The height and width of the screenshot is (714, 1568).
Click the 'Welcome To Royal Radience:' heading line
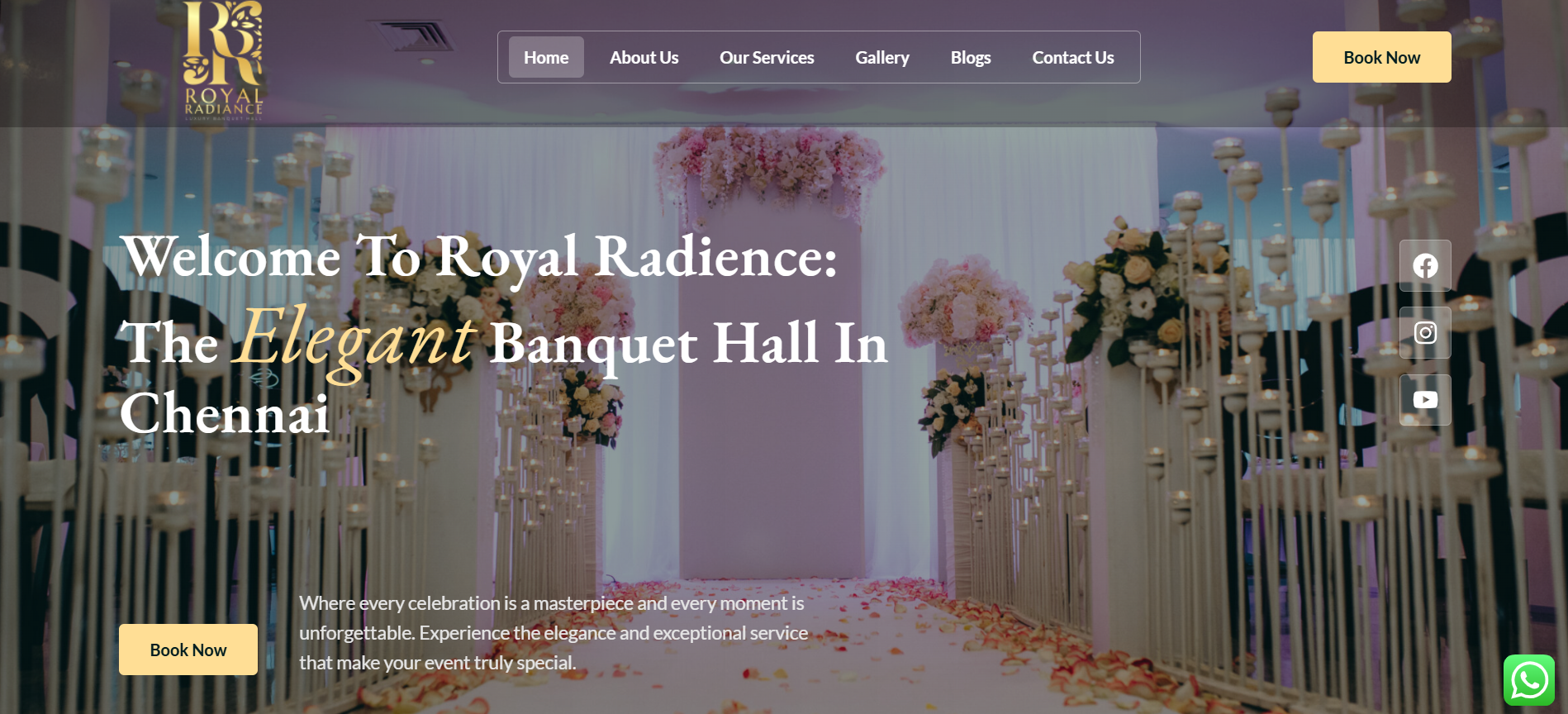click(479, 257)
